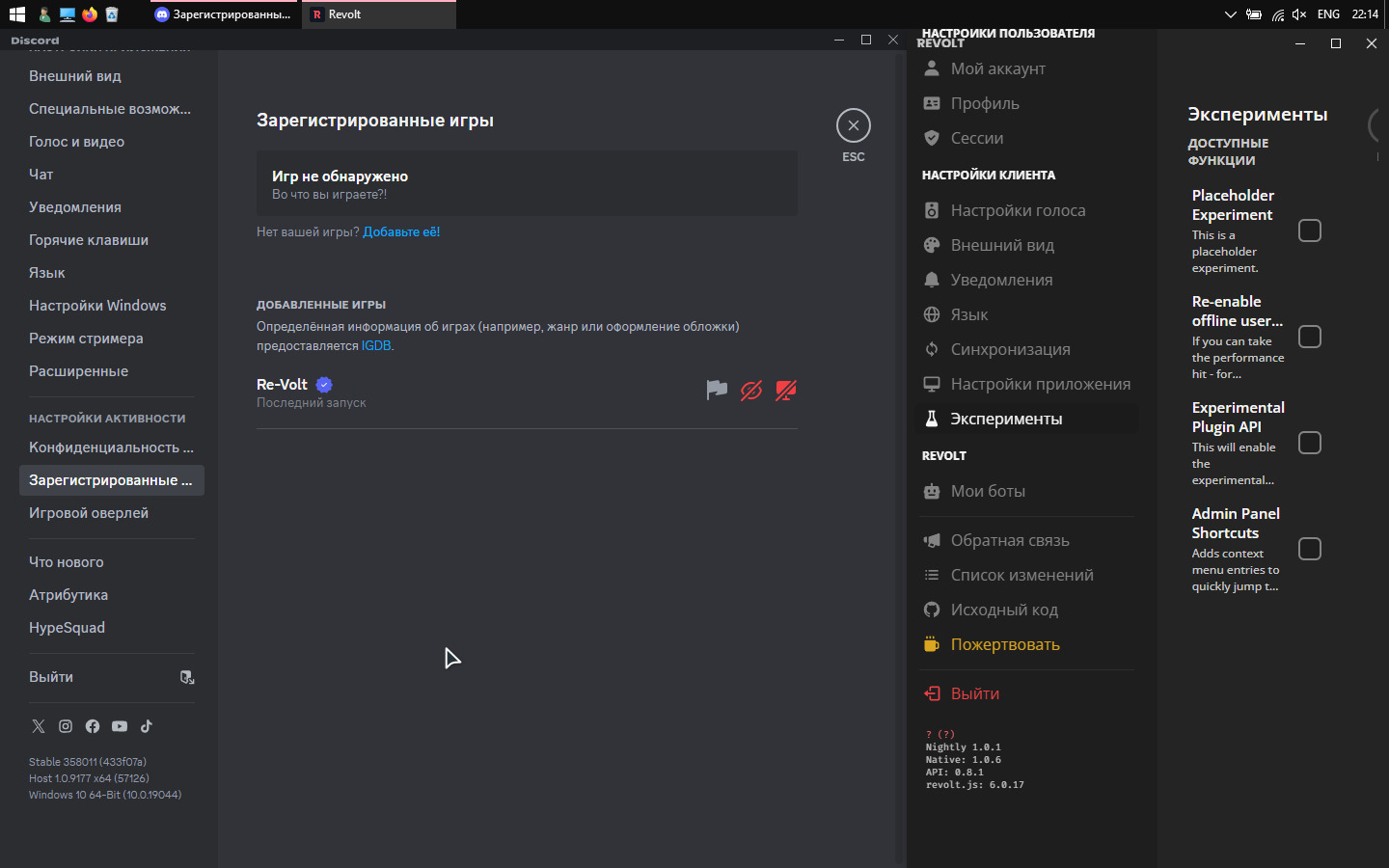This screenshot has height=868, width=1389.
Task: Select "Настройки Windows" in Discord sidebar
Action: tap(112, 306)
